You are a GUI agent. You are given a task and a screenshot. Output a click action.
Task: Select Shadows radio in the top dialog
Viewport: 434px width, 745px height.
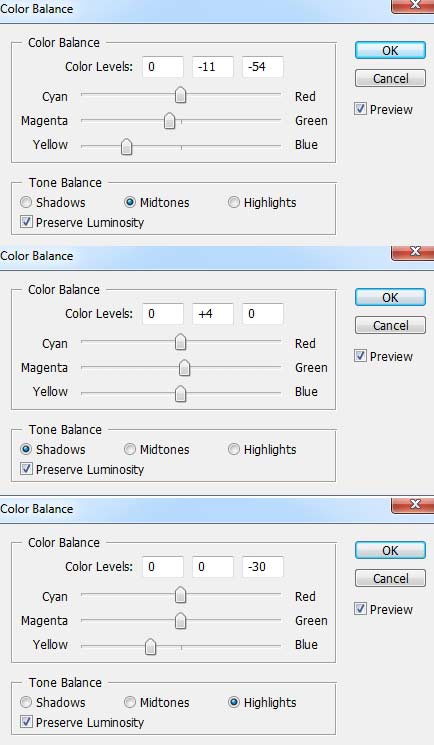[x=26, y=202]
